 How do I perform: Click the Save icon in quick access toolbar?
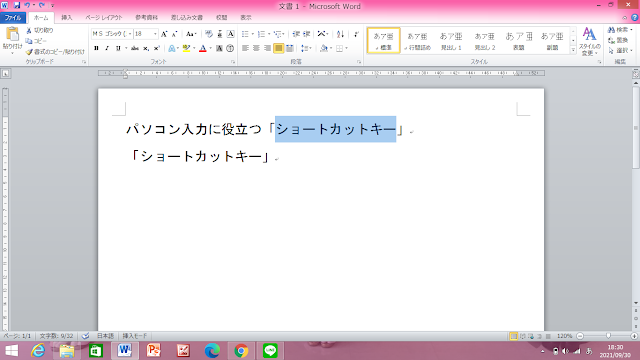click(17, 5)
